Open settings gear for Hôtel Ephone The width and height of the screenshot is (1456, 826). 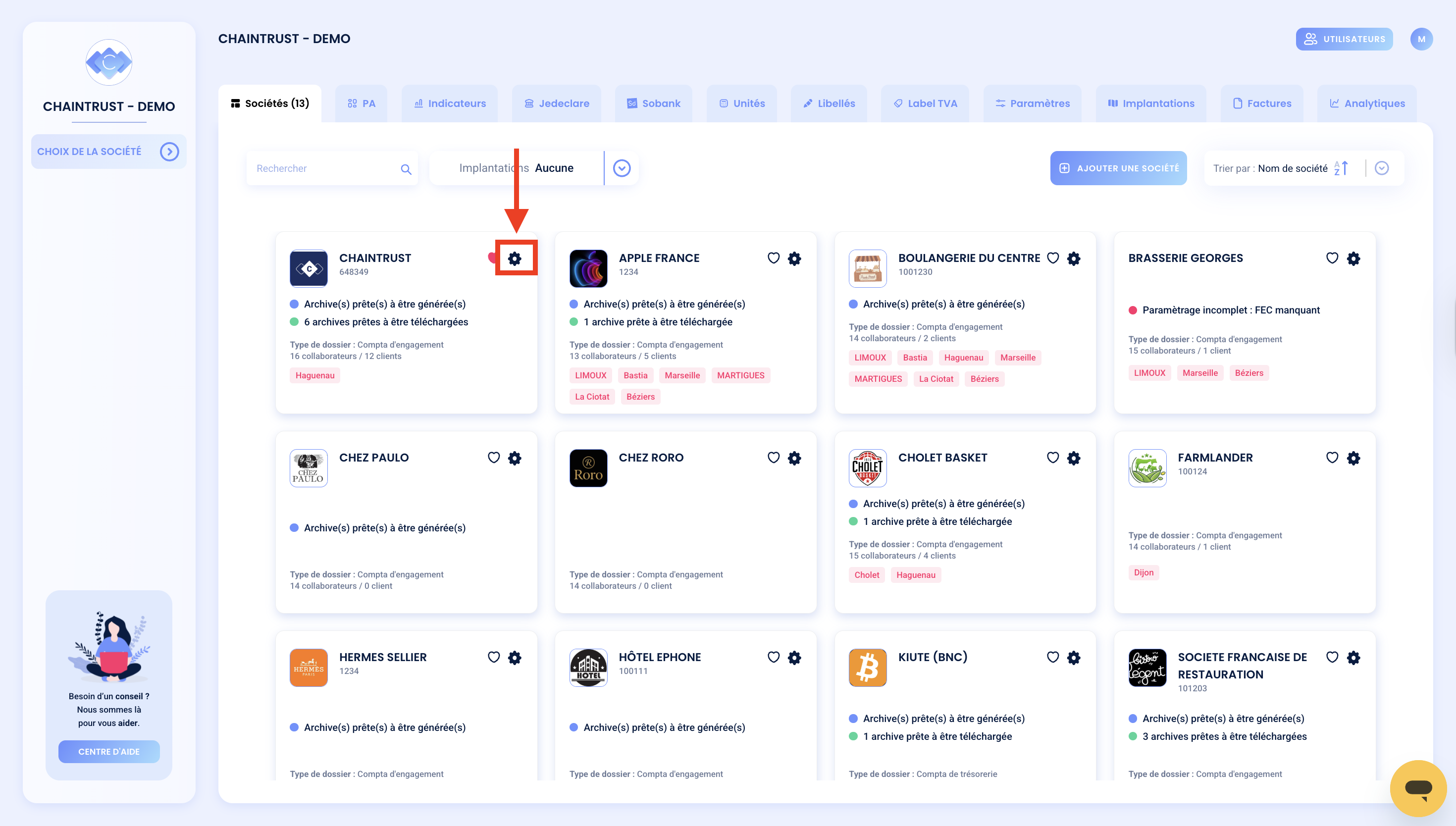tap(794, 658)
